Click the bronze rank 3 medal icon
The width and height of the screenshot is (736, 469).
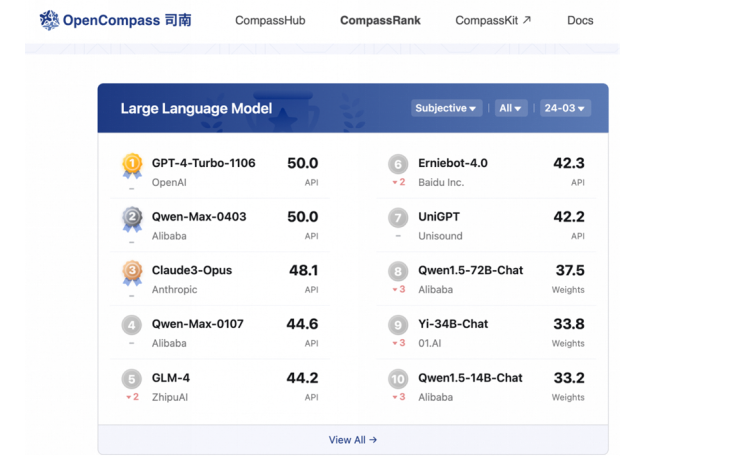tap(132, 273)
